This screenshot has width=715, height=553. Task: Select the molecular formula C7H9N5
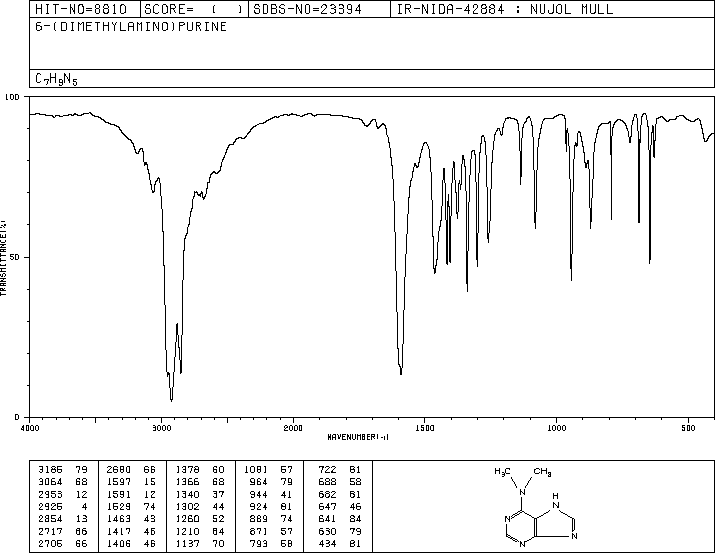tap(57, 79)
